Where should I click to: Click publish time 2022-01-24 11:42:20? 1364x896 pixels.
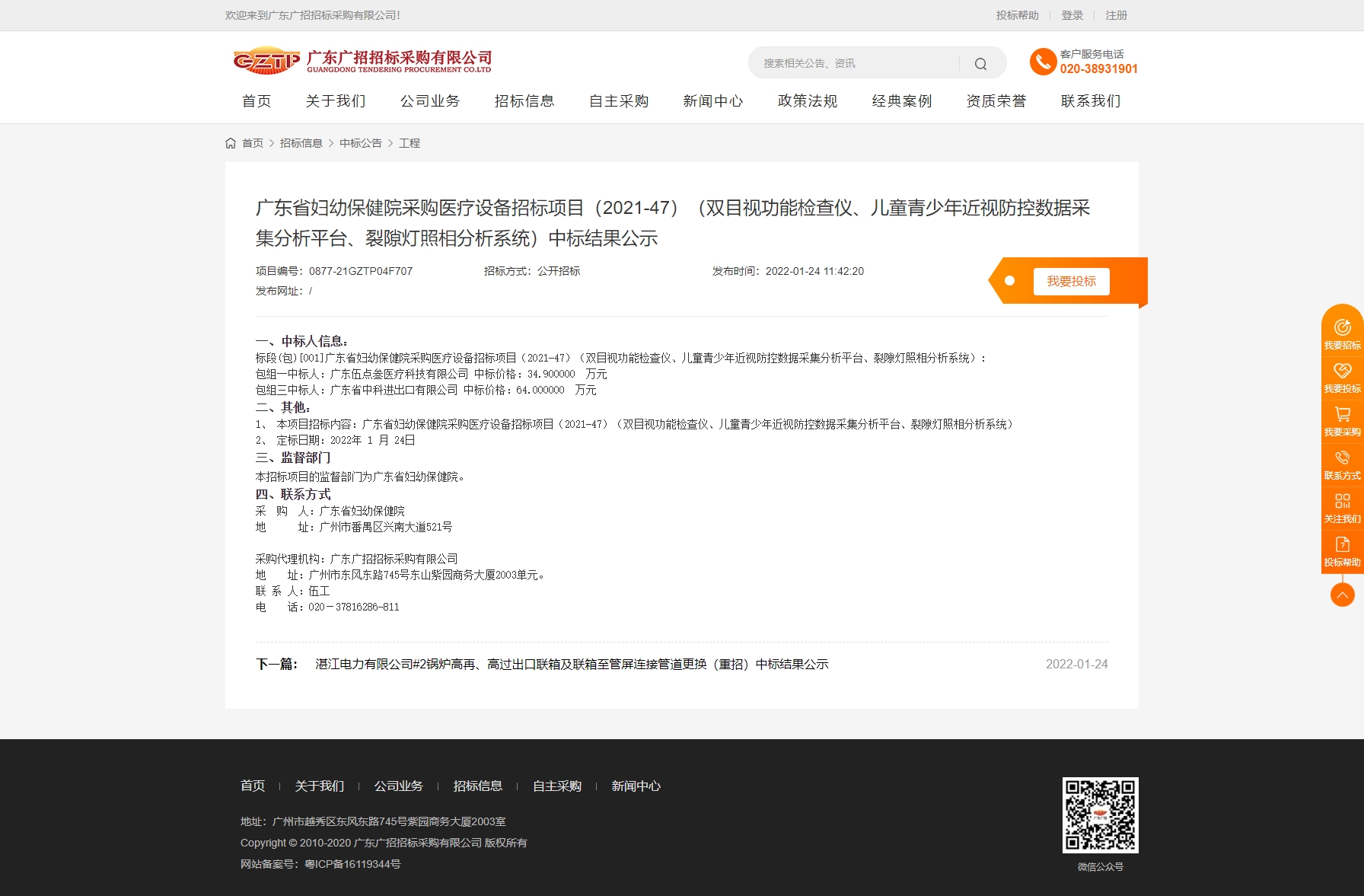(814, 271)
